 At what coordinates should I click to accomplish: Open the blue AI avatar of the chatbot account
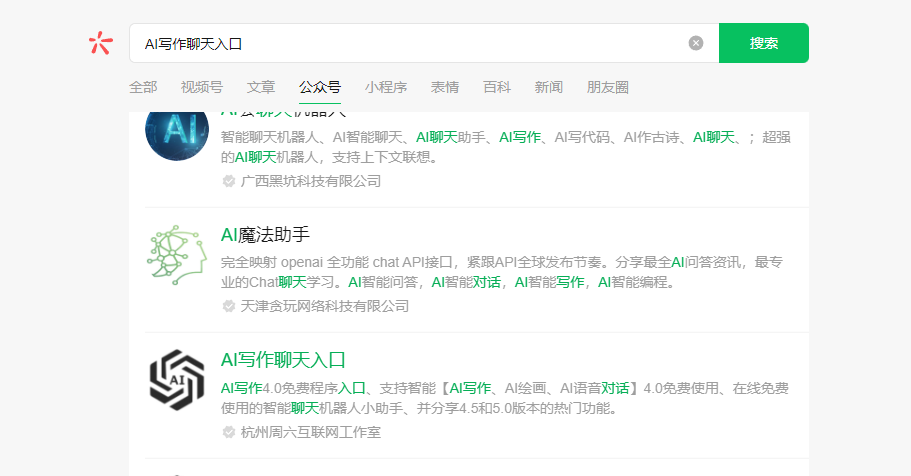coord(177,135)
